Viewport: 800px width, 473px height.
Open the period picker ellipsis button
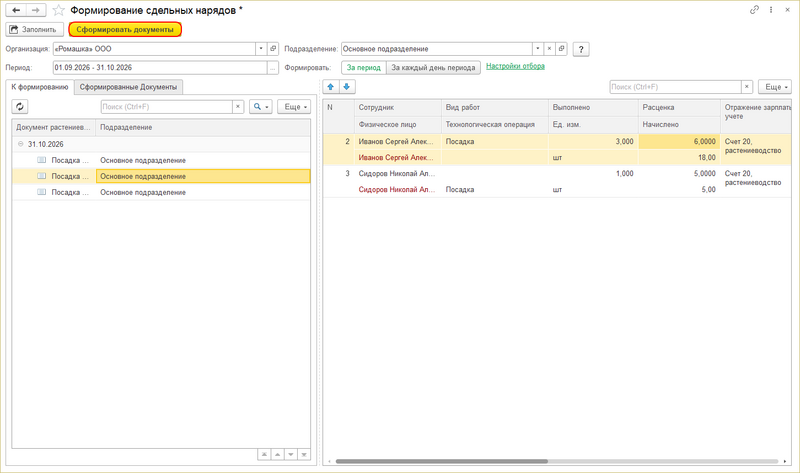(x=273, y=67)
